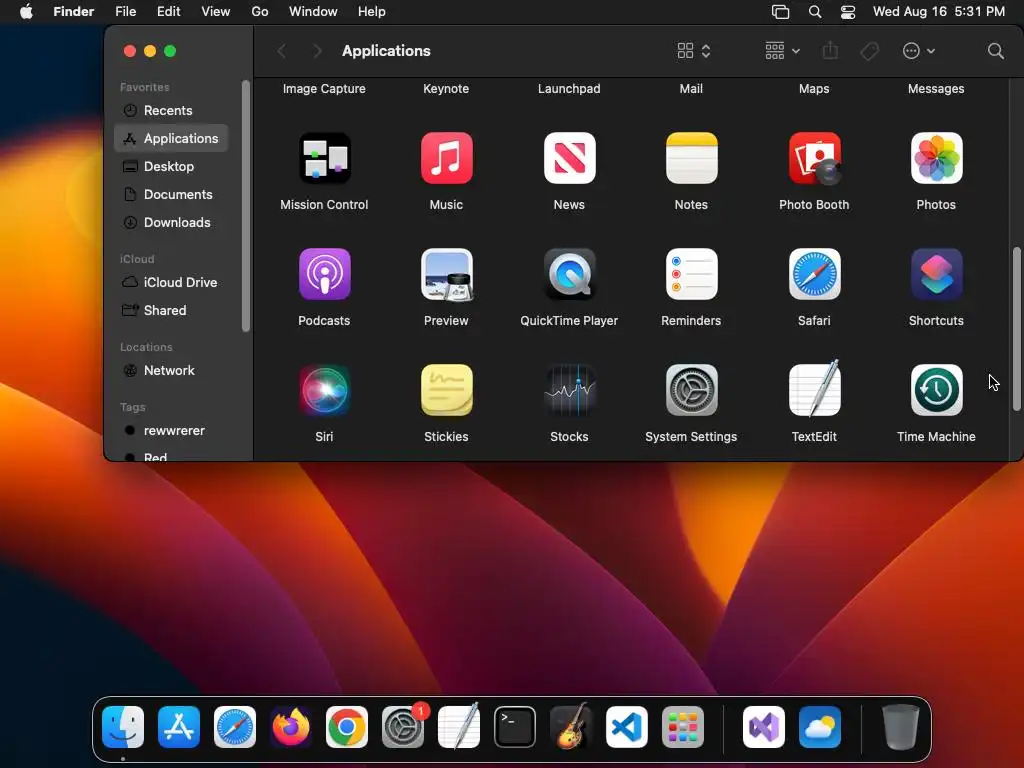Go back with the toolbar back arrow
Viewport: 1024px width, 768px height.
pyautogui.click(x=282, y=51)
